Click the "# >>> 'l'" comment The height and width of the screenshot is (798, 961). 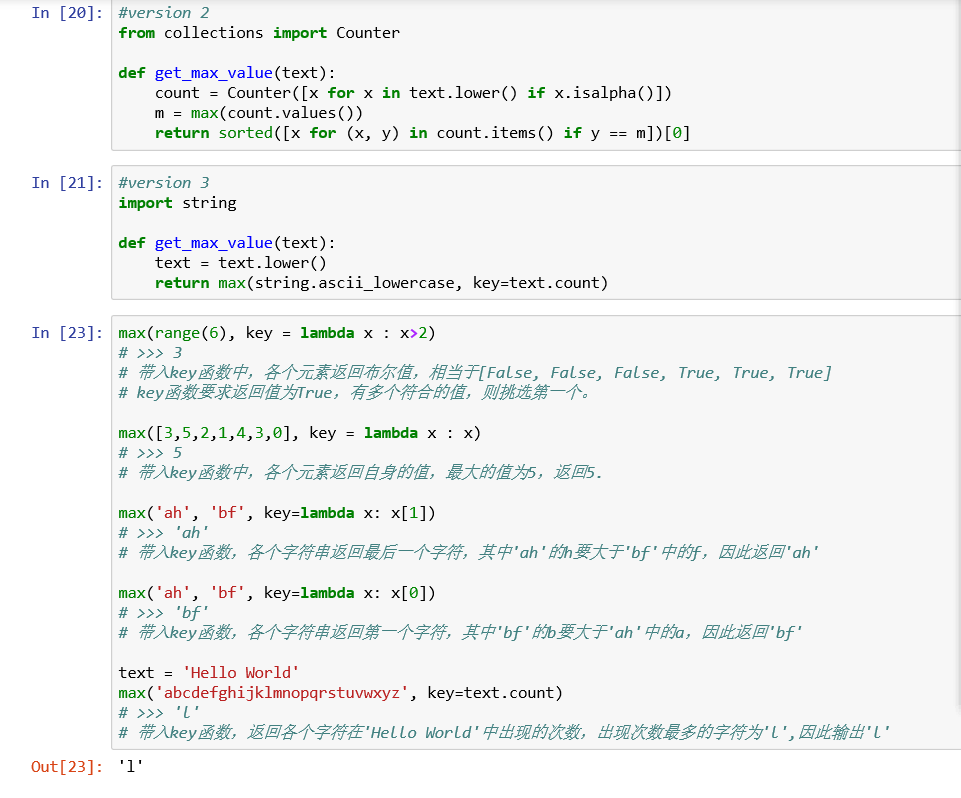159,713
